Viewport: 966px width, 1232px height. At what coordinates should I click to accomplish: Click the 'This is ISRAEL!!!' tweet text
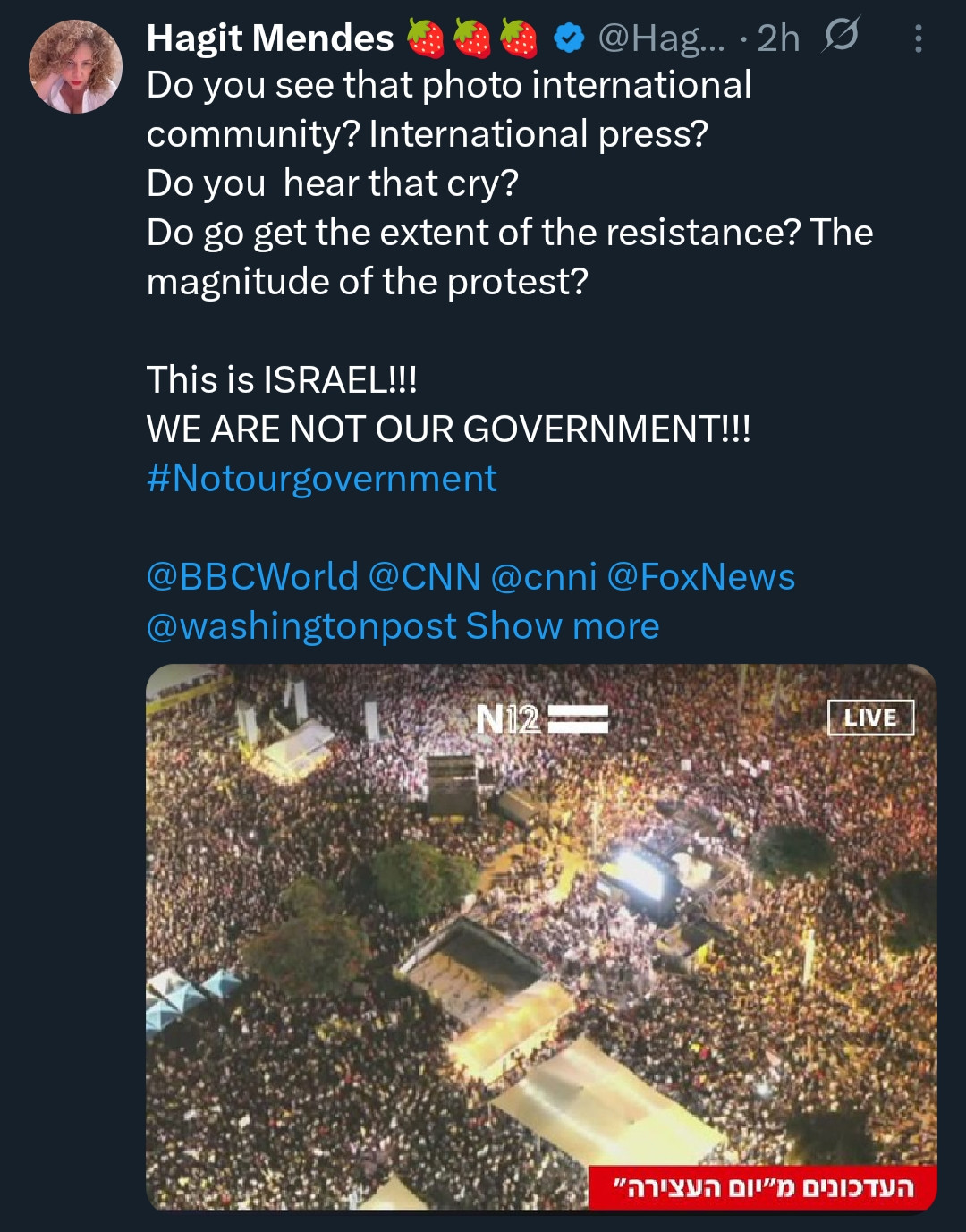tap(282, 380)
